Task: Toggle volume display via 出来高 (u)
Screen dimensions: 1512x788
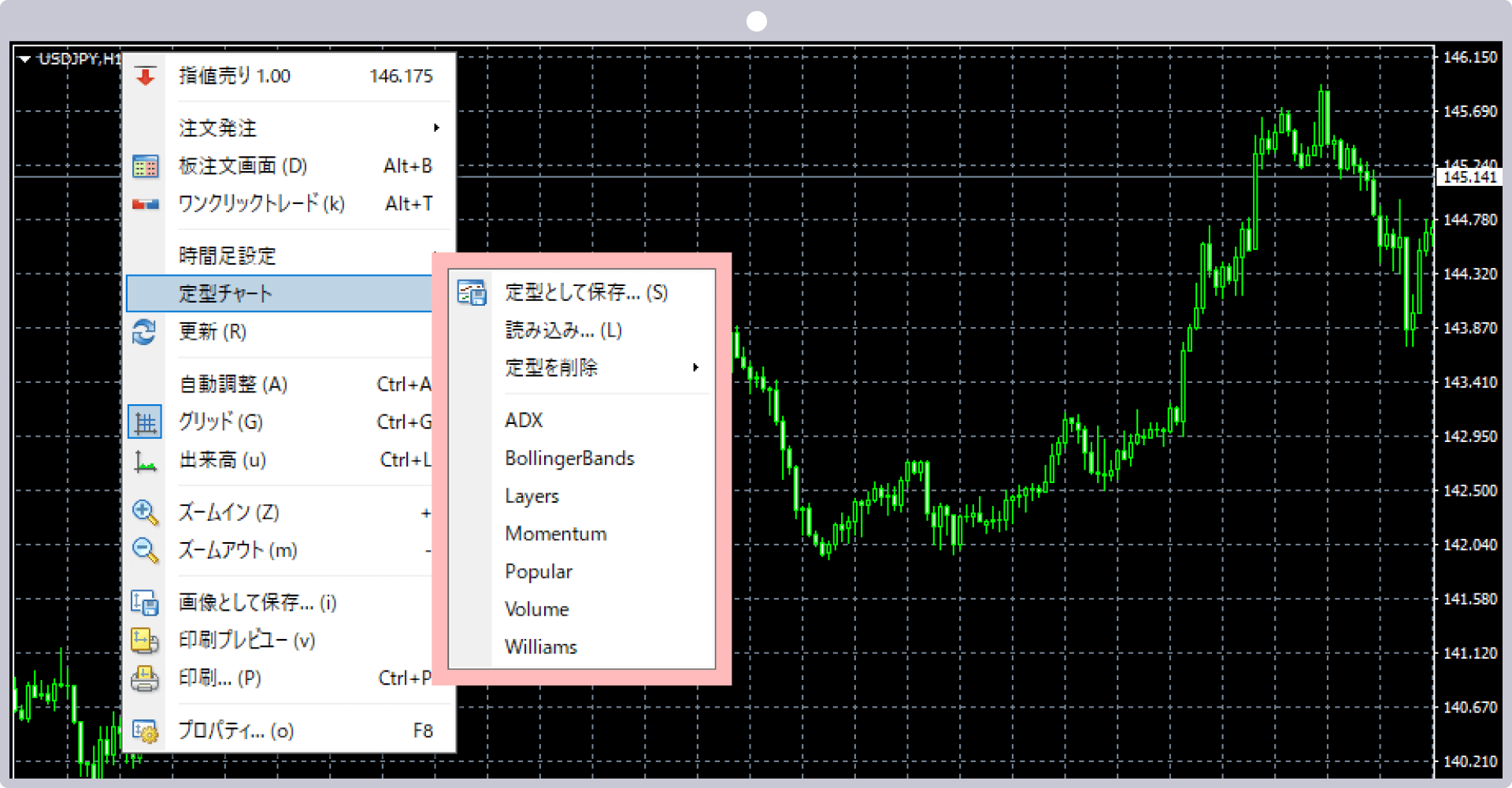Action: click(x=222, y=460)
